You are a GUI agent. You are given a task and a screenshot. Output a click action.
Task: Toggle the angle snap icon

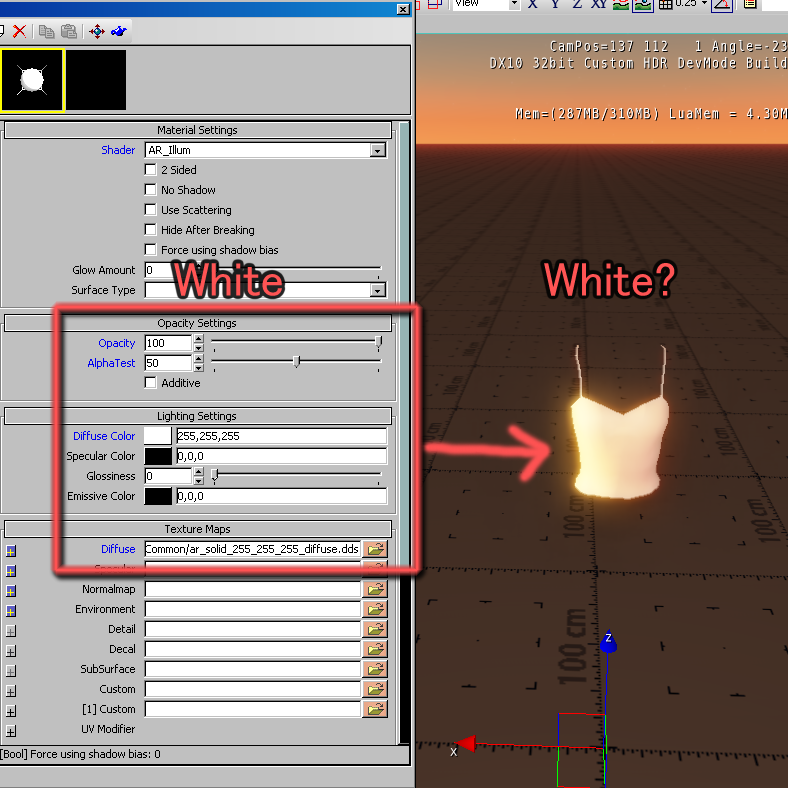[x=722, y=5]
